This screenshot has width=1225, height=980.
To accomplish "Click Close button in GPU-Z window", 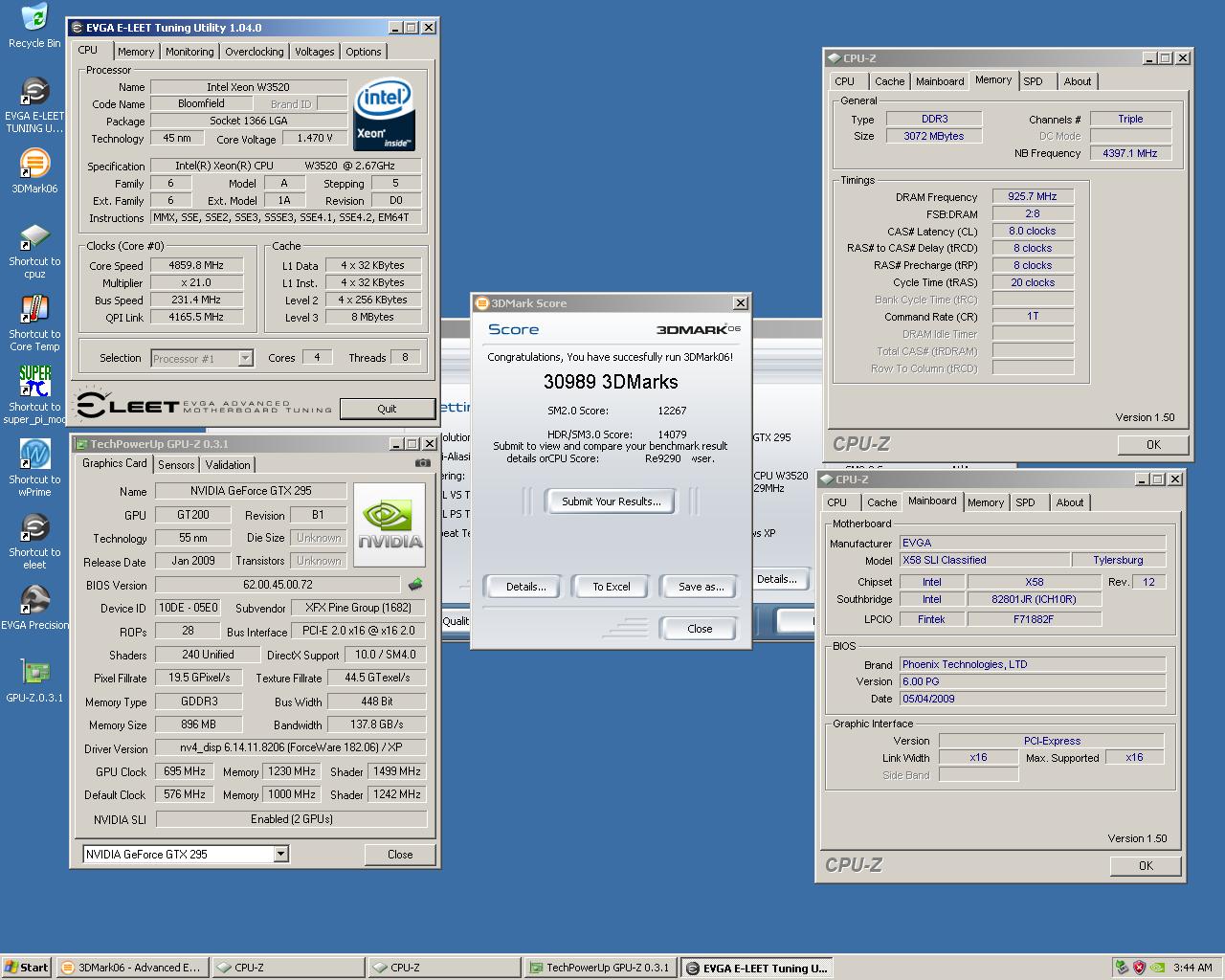I will point(400,855).
